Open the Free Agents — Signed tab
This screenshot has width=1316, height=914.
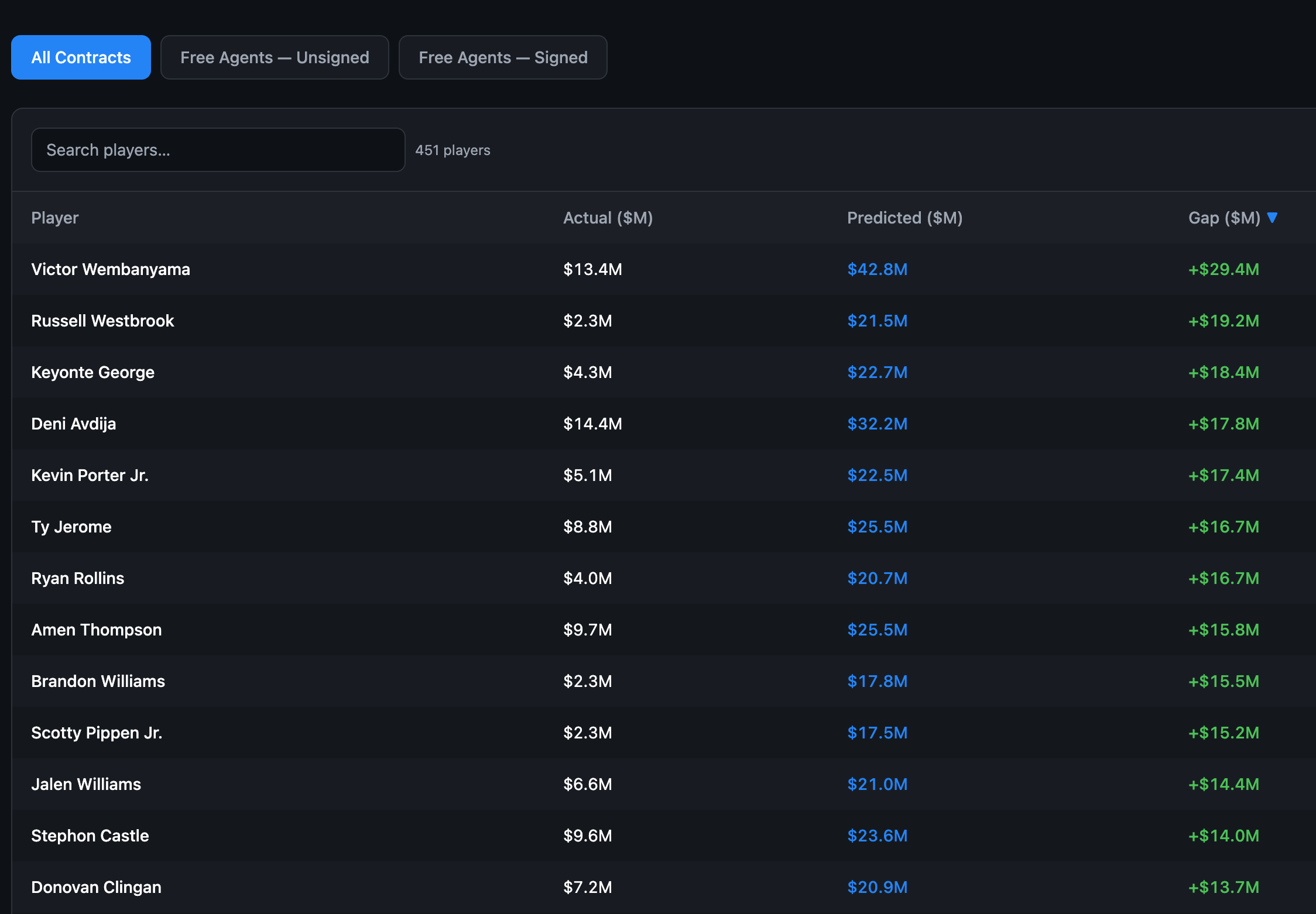point(503,57)
